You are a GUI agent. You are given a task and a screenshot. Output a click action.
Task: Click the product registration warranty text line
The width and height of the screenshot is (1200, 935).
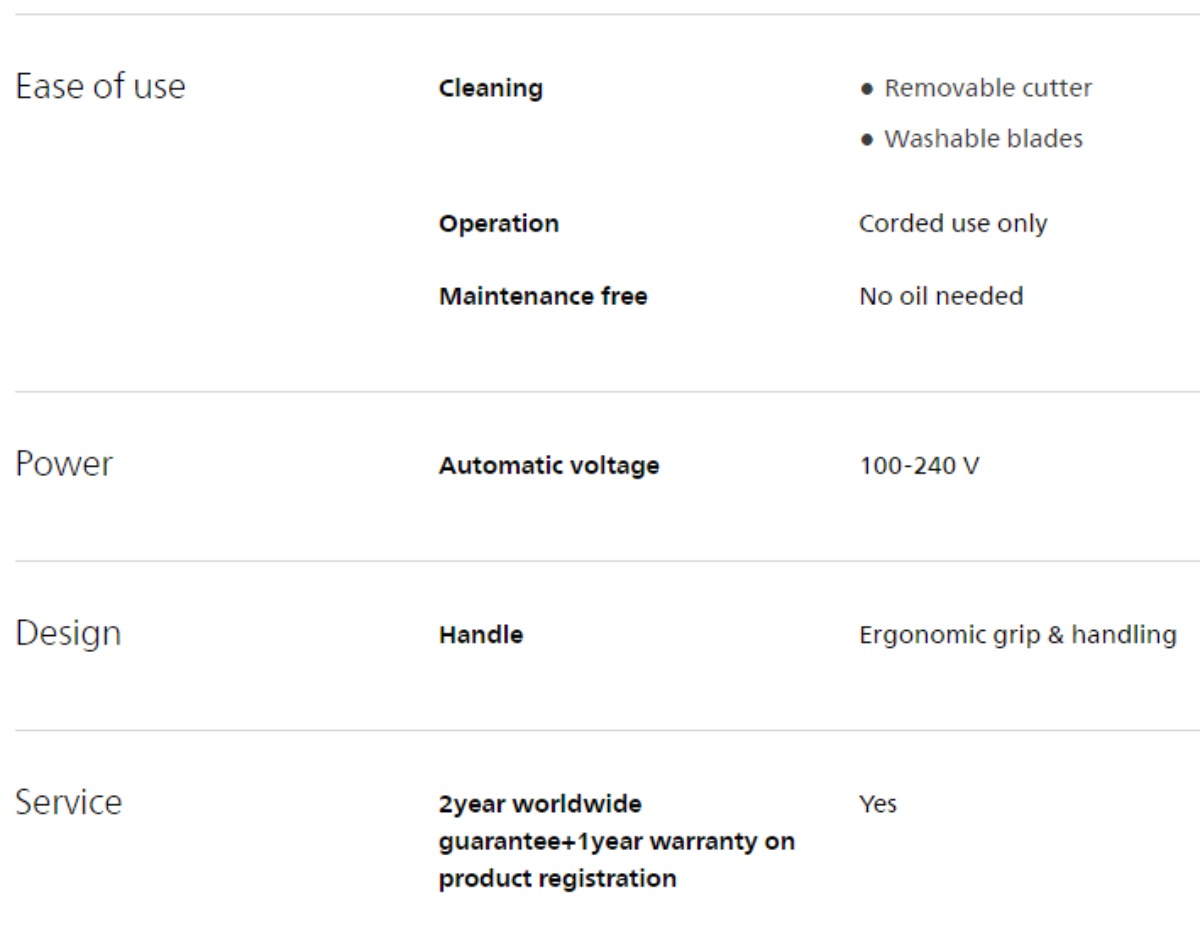(557, 879)
